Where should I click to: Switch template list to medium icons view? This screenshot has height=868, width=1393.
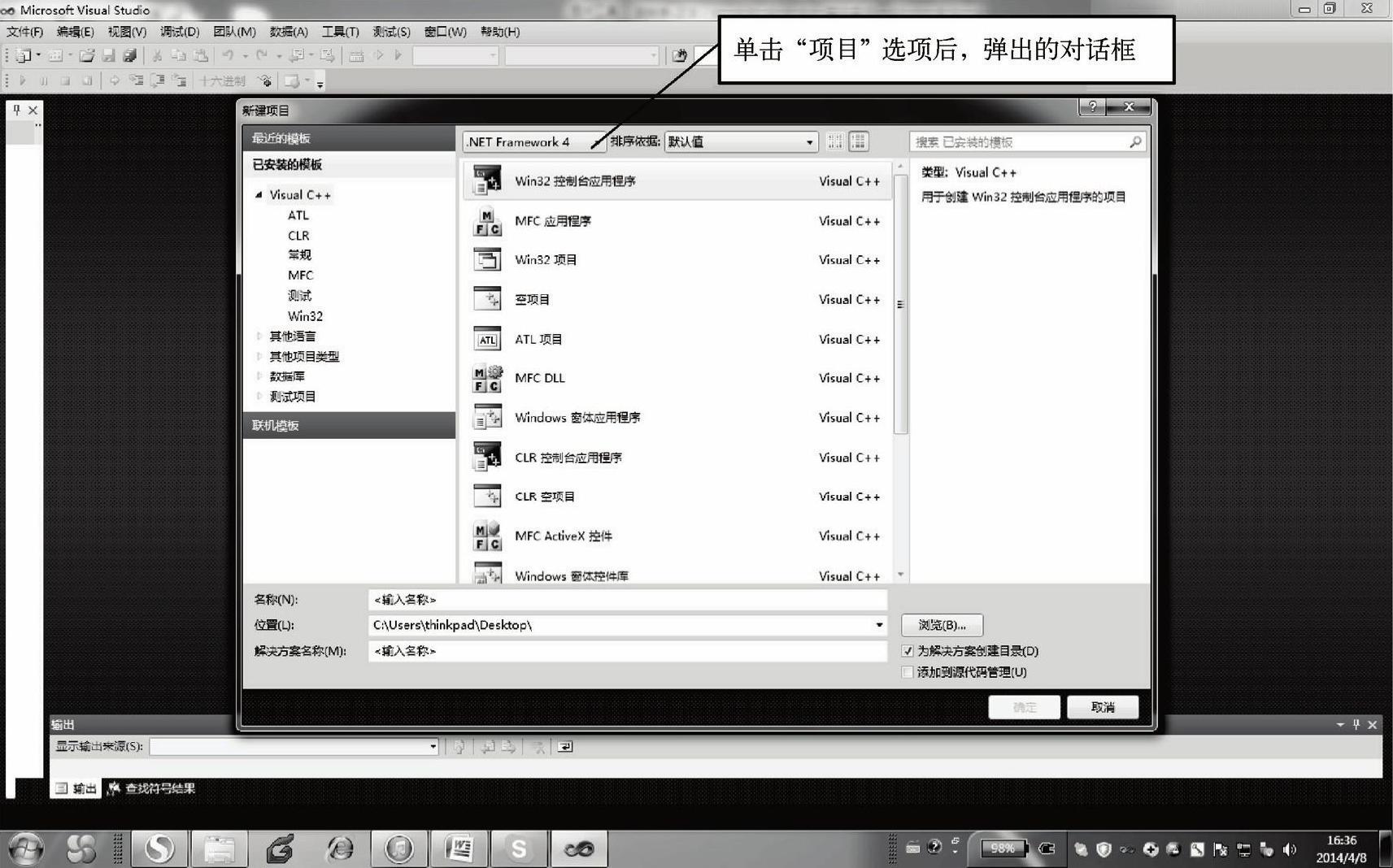[x=859, y=141]
